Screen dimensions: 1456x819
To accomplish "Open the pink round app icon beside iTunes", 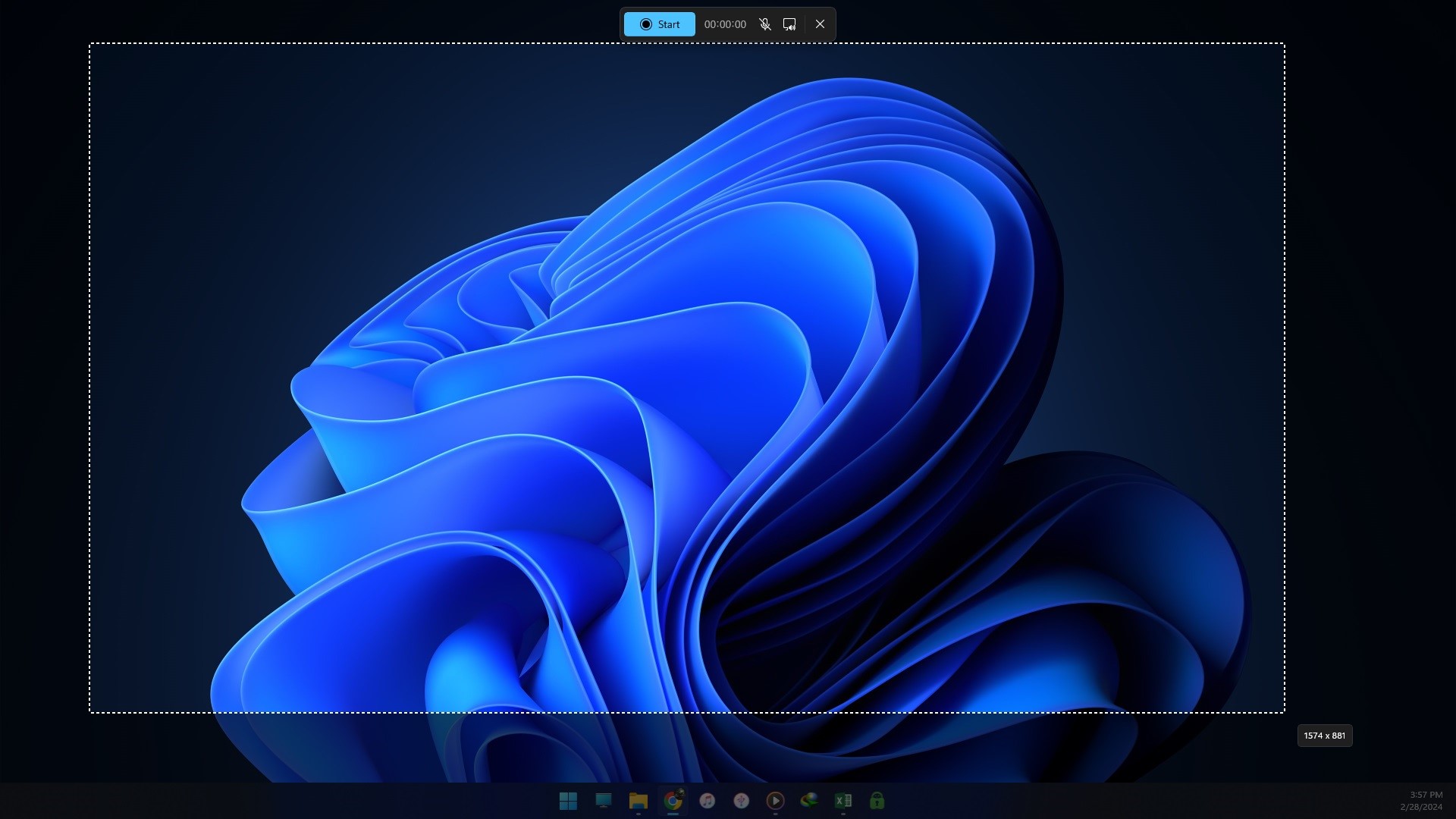I will [x=742, y=801].
